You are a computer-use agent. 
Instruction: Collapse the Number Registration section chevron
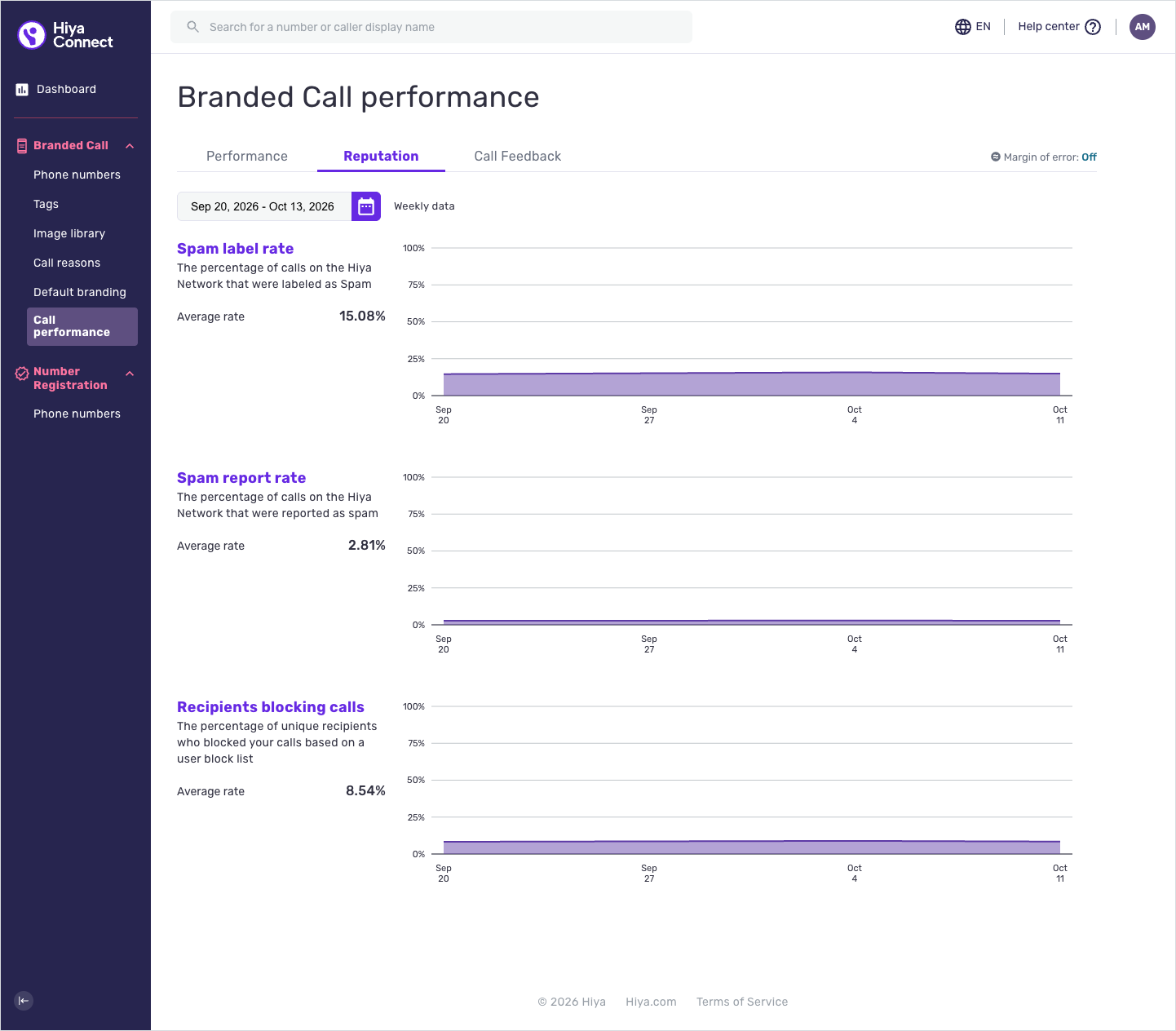tap(130, 374)
